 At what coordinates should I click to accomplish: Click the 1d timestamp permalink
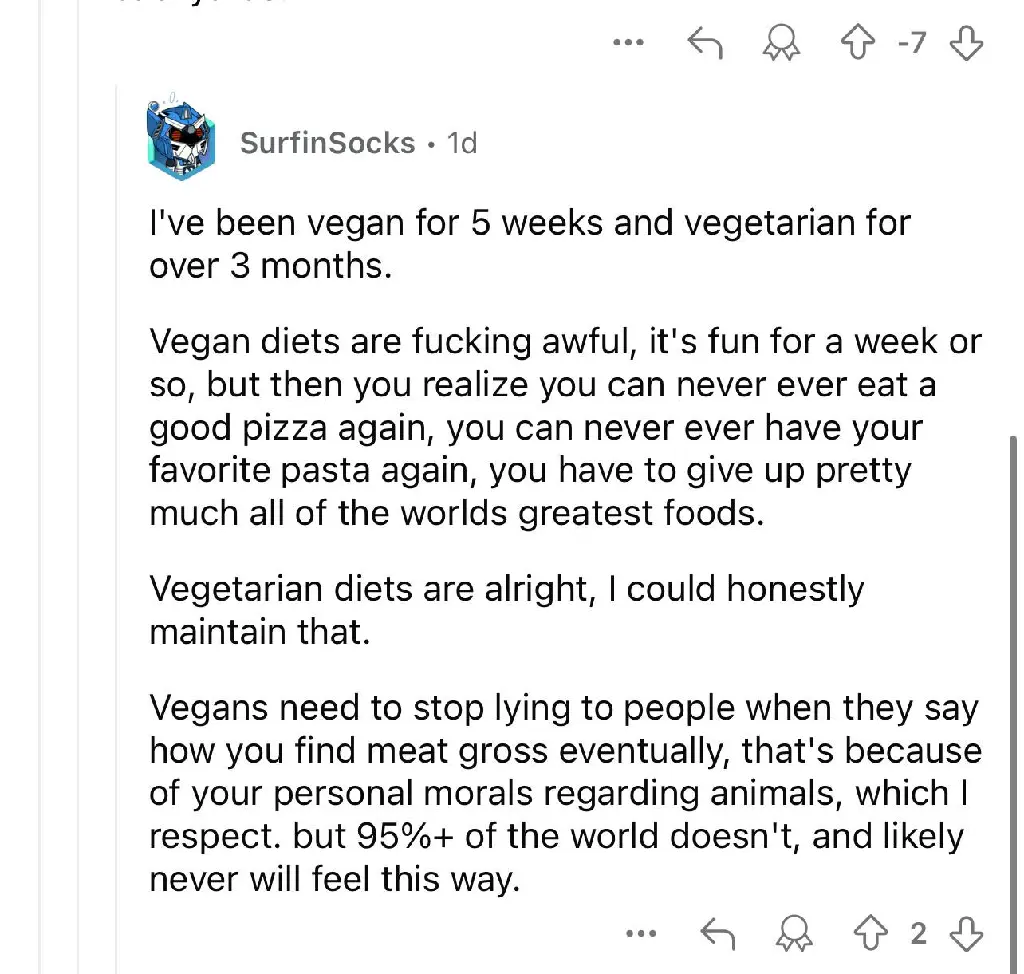[462, 143]
